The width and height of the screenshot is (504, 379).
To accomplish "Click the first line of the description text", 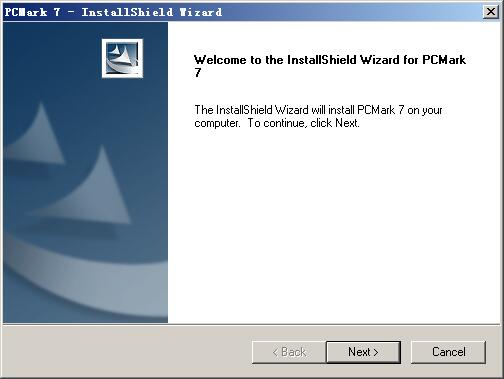I will click(x=318, y=110).
